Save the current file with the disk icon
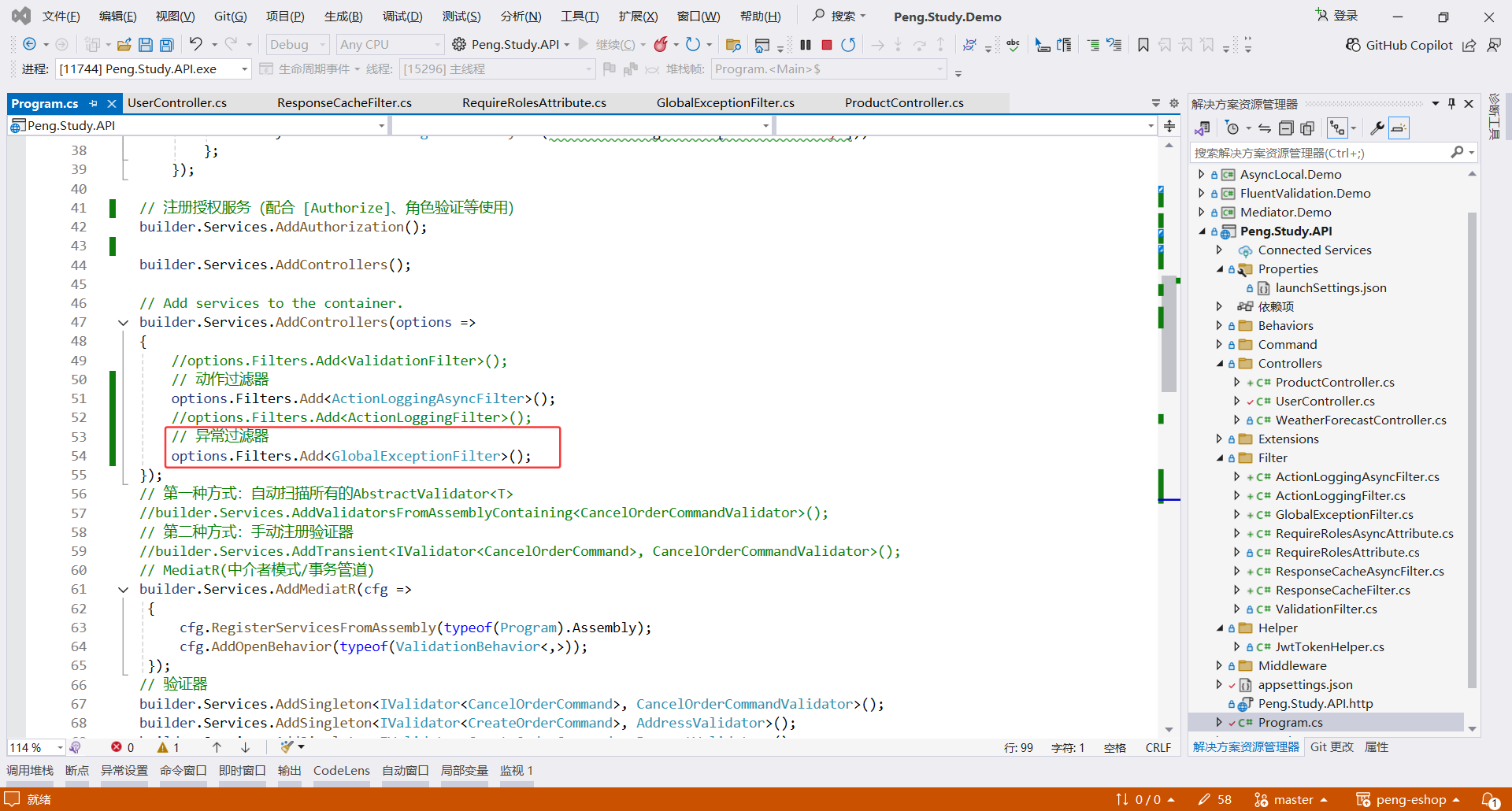Image resolution: width=1512 pixels, height=811 pixels. pos(146,45)
